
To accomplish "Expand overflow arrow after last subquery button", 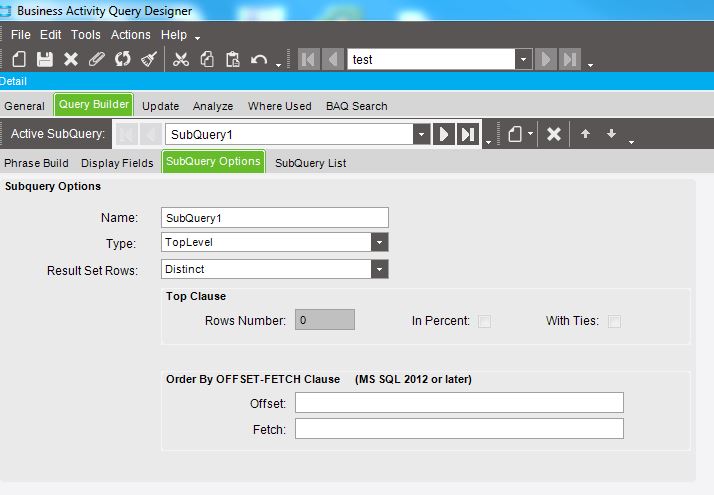I will (489, 142).
